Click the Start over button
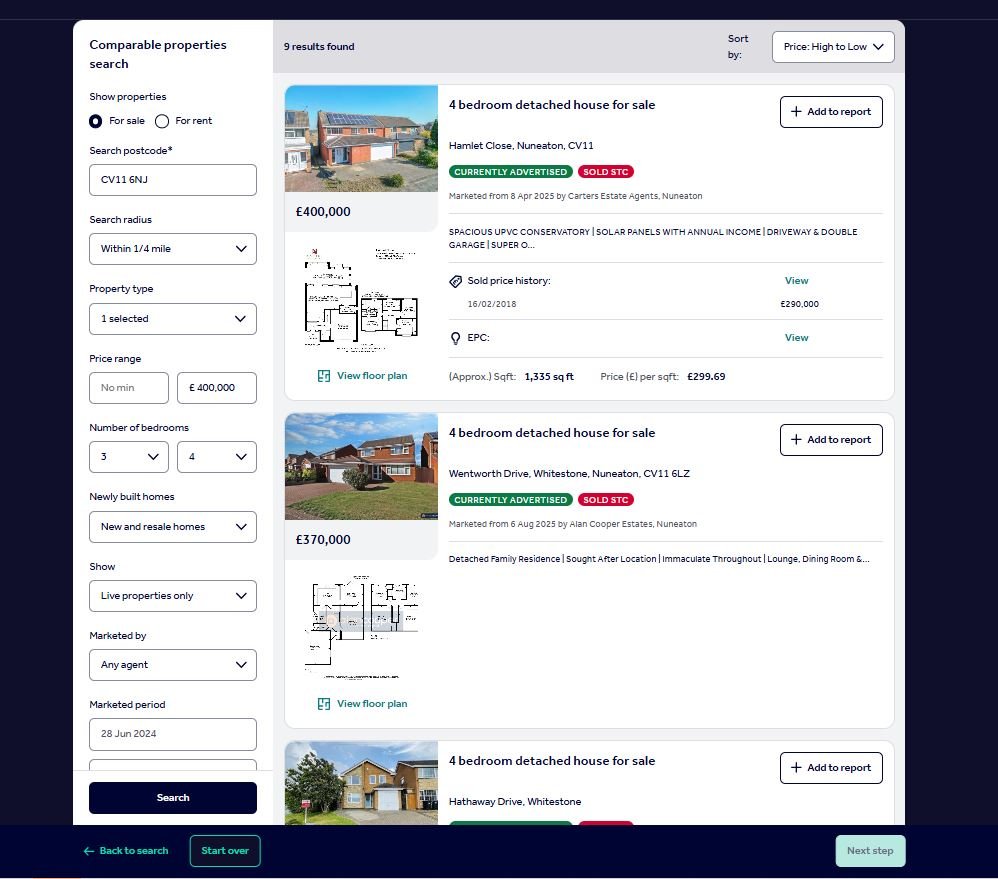Image resolution: width=998 pixels, height=879 pixels. (x=224, y=851)
